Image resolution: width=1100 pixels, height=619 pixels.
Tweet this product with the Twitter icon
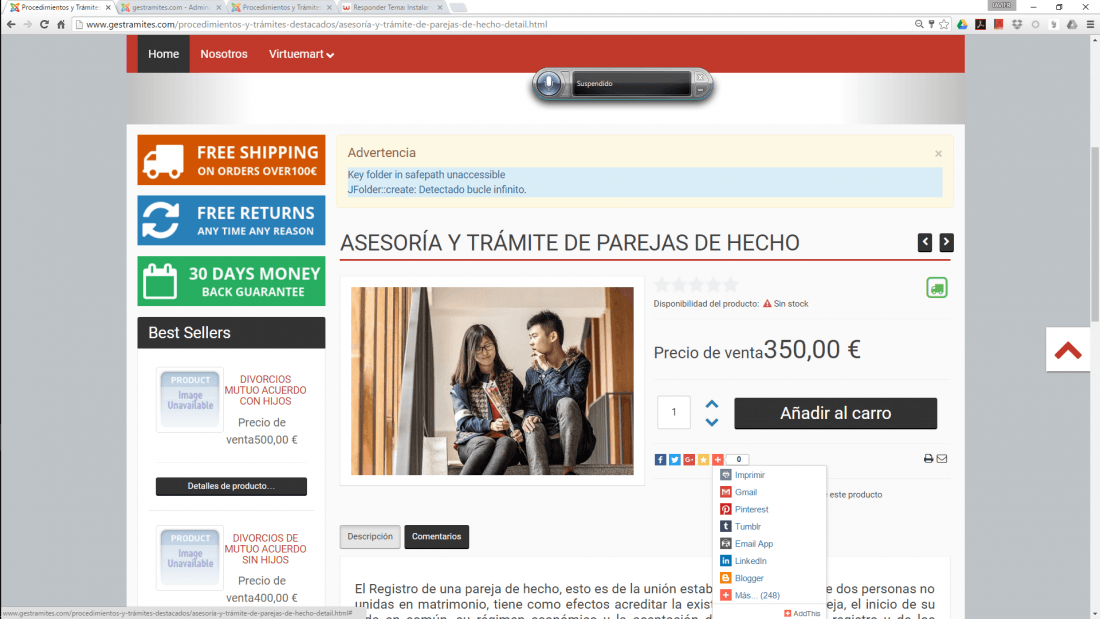pos(674,460)
